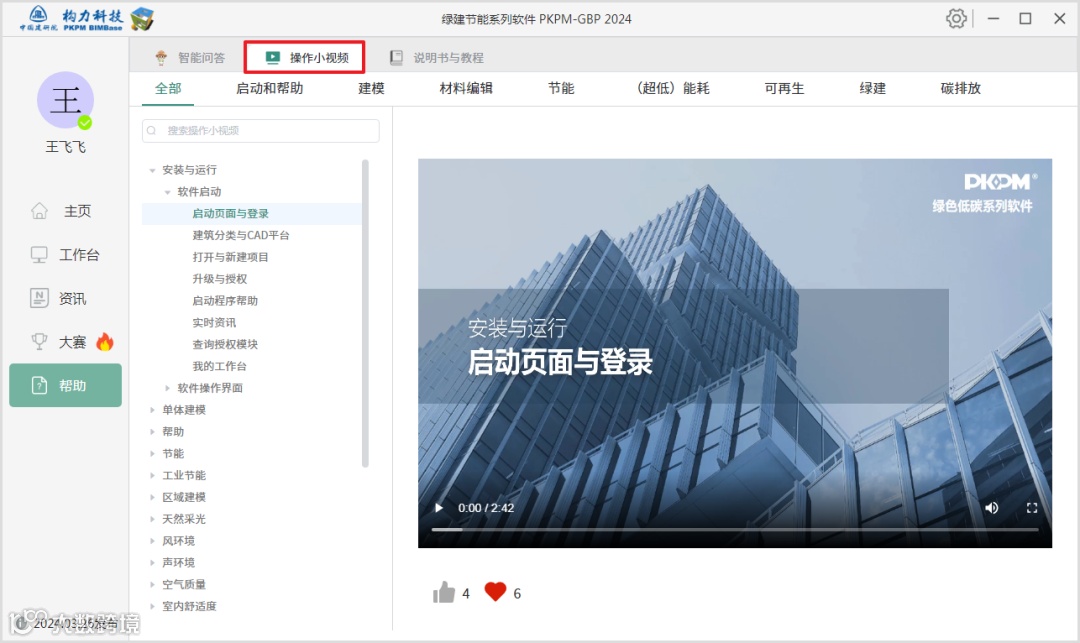The image size is (1080, 643).
Task: Like the video with thumbs-up
Action: (x=444, y=593)
